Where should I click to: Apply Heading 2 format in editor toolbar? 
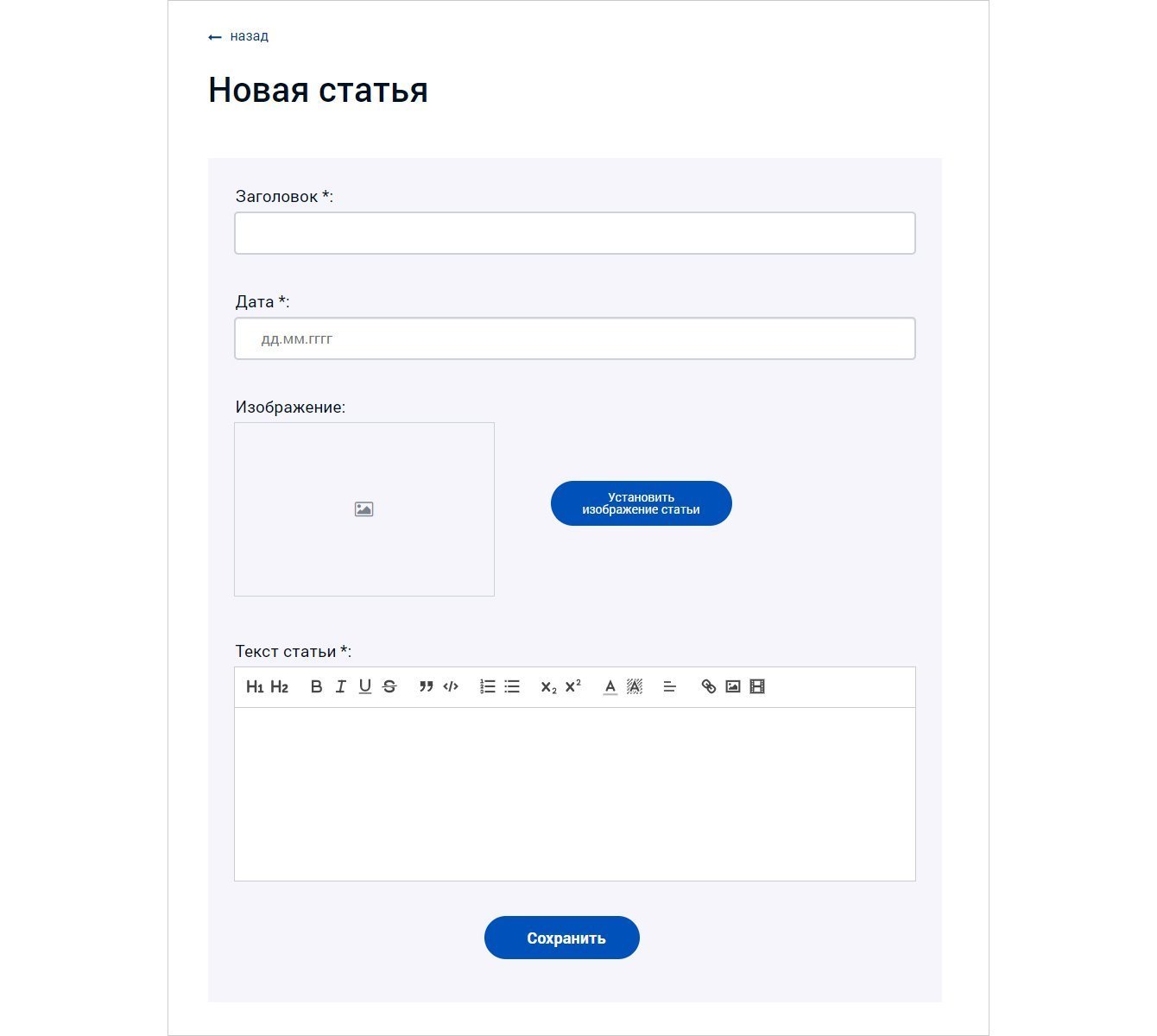click(x=279, y=687)
